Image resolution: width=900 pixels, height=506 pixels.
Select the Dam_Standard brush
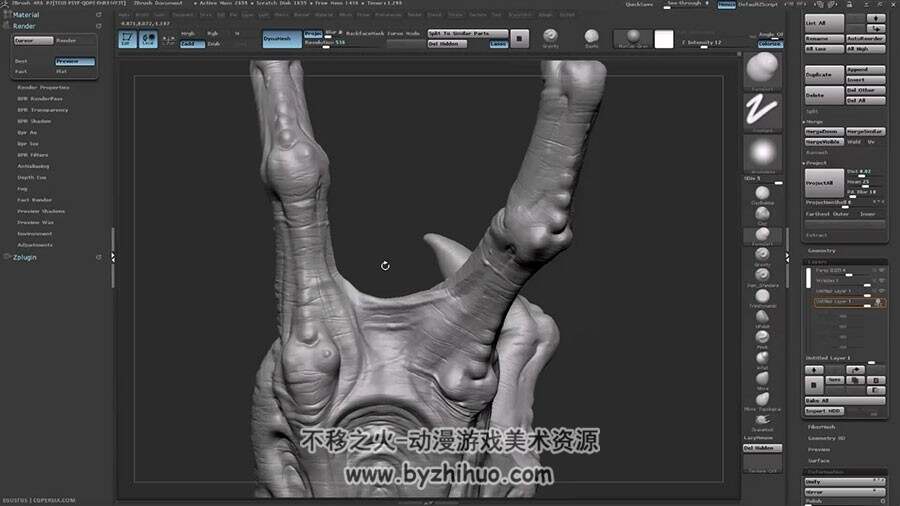[x=762, y=276]
